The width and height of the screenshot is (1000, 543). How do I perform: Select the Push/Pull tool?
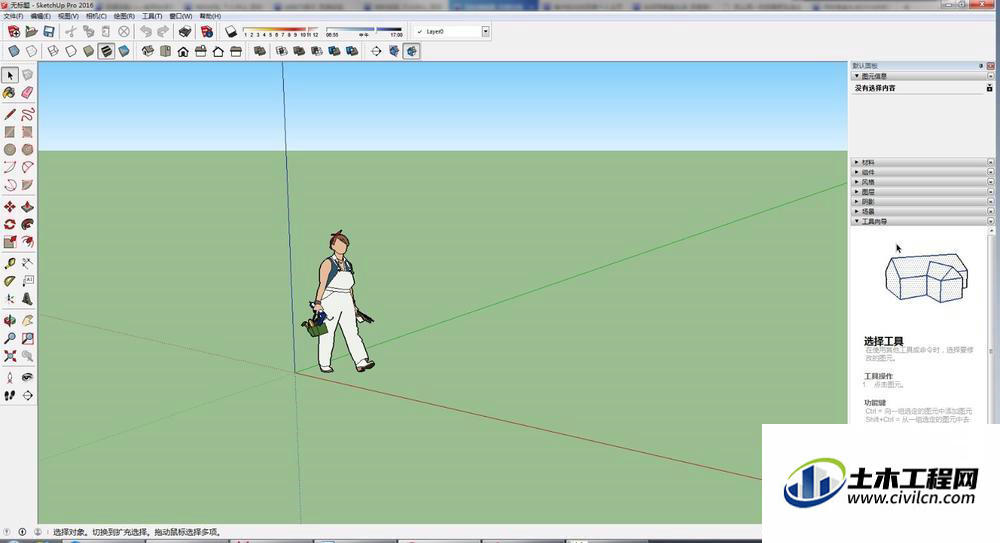click(27, 207)
